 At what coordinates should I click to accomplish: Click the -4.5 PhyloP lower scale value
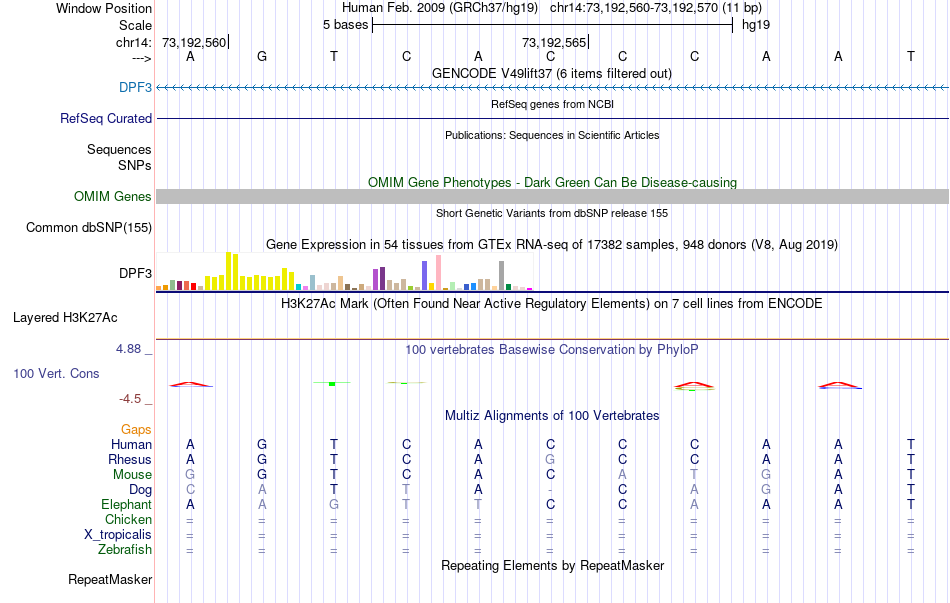[130, 399]
